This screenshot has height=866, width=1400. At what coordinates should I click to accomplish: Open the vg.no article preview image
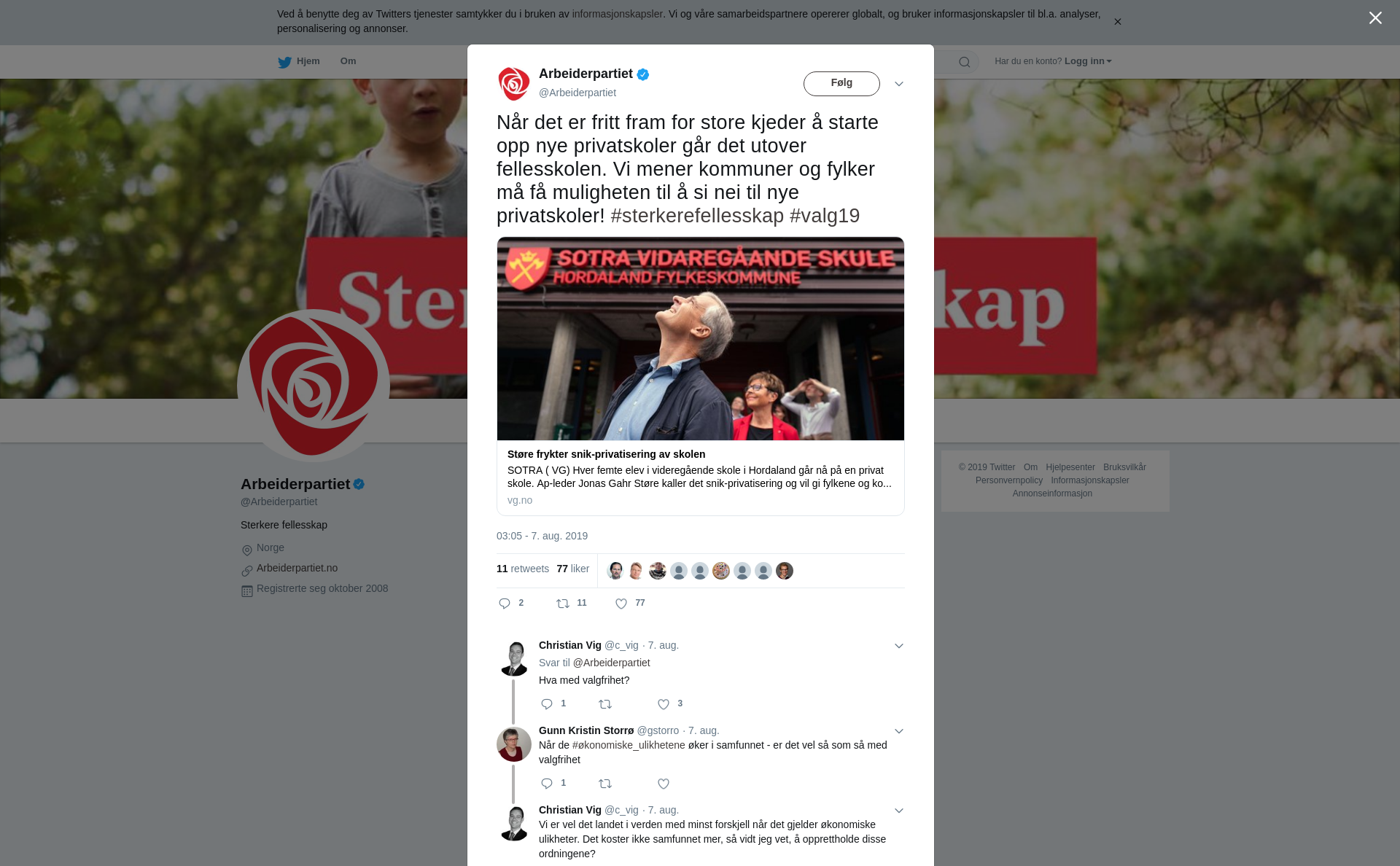click(701, 338)
